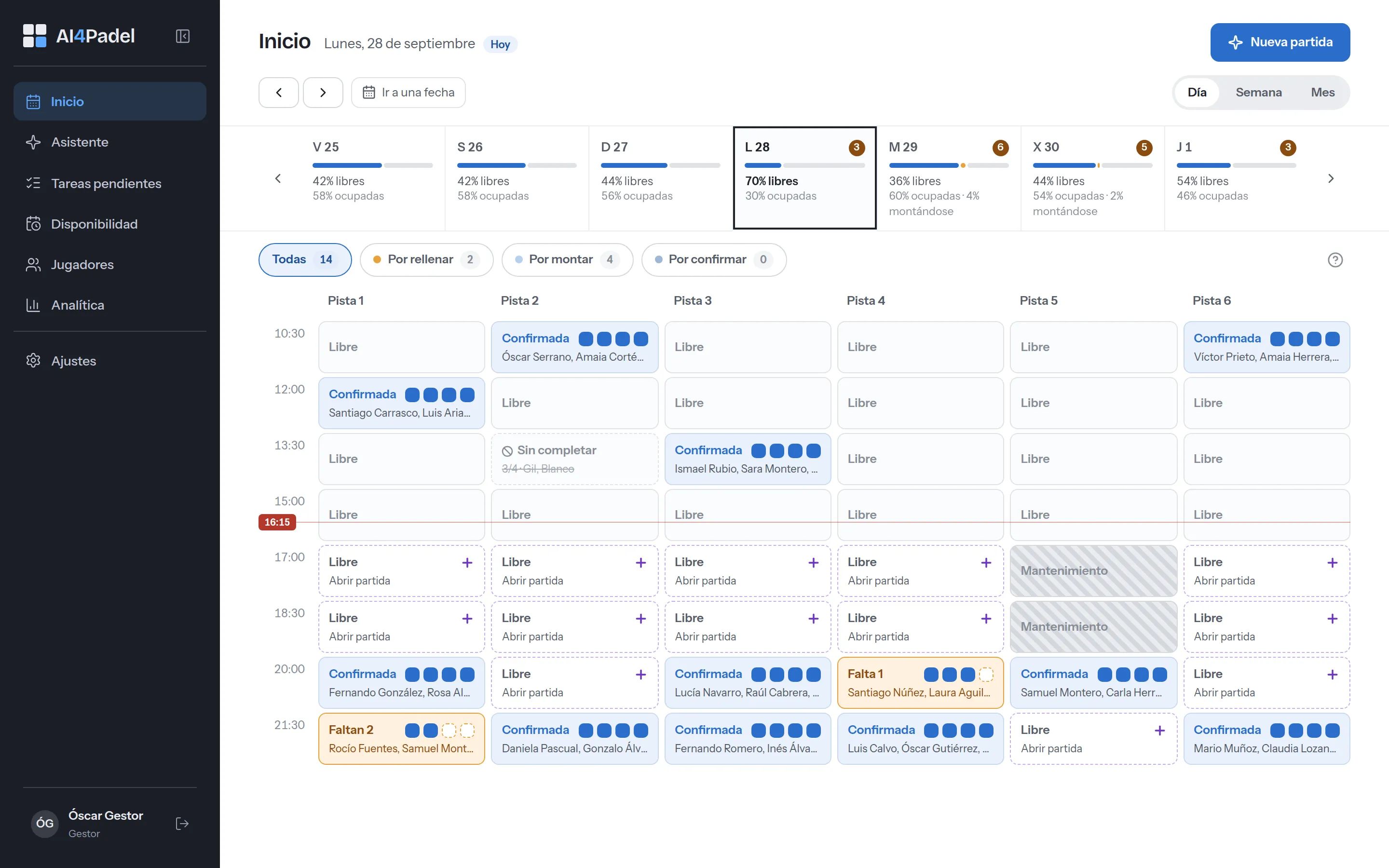The width and height of the screenshot is (1389, 868).
Task: Click occupancy bar for M 29
Action: (948, 165)
